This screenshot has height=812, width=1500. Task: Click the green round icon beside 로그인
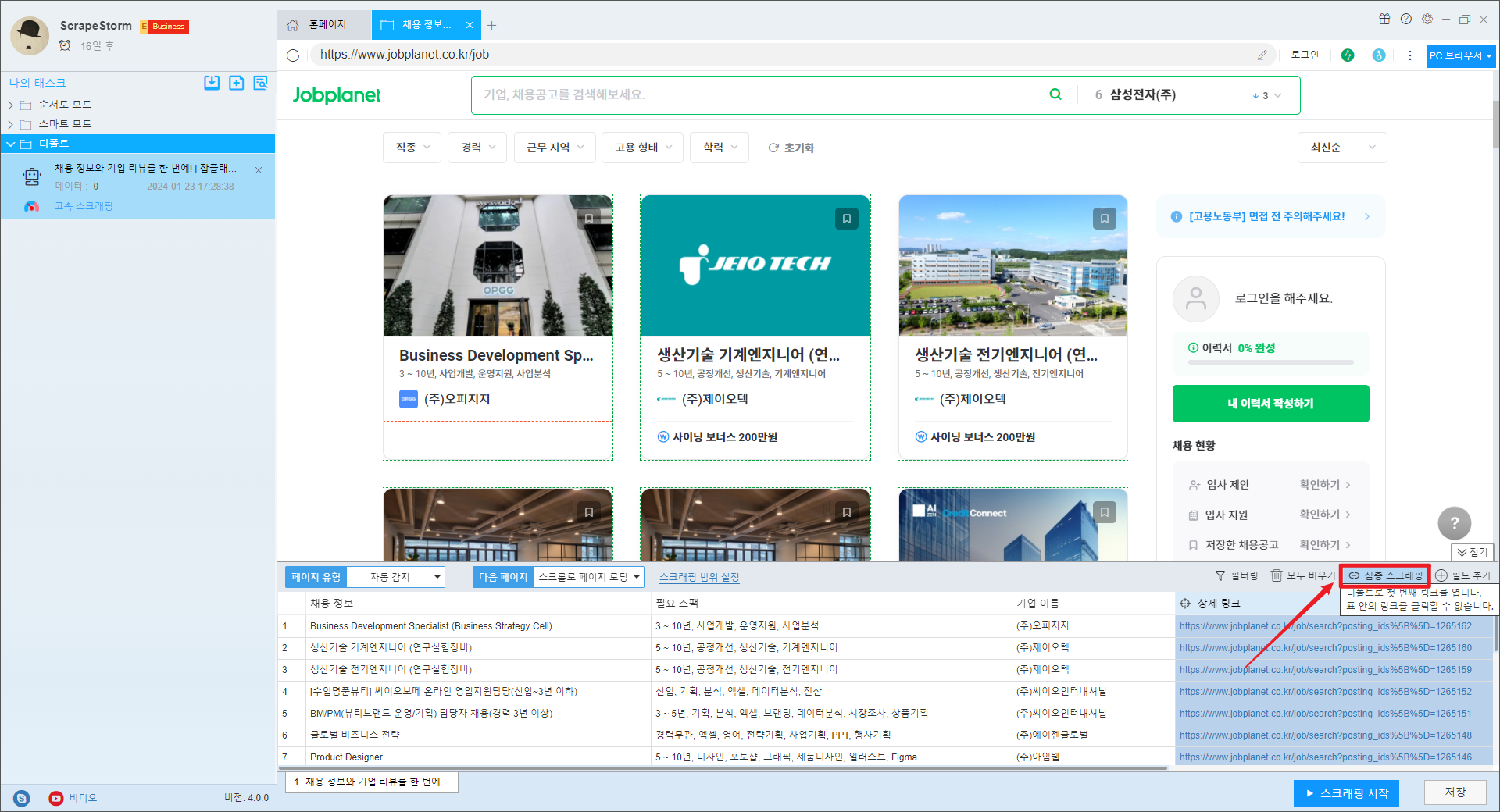[x=1348, y=55]
